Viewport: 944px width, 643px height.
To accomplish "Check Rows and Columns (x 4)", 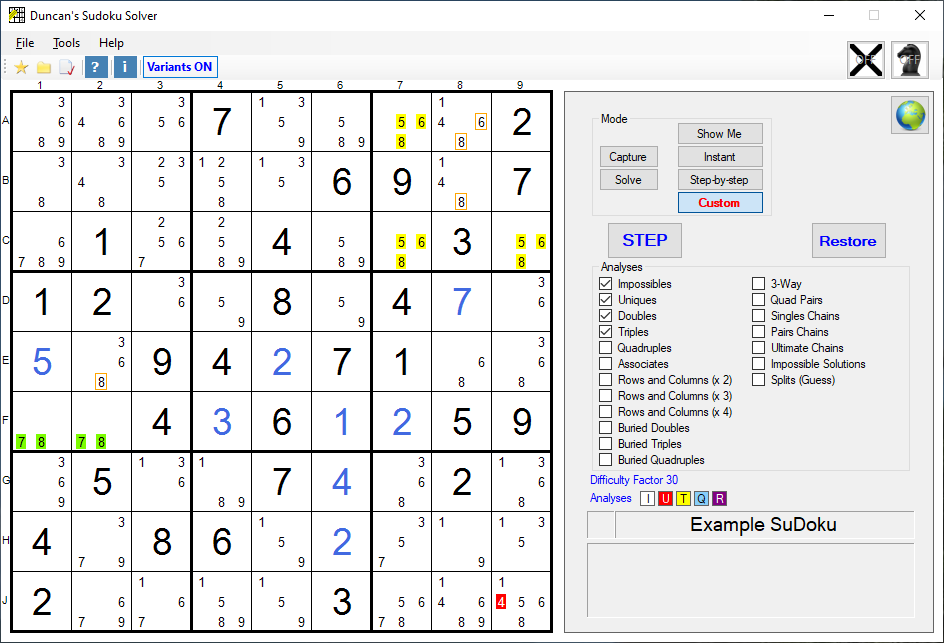I will tap(606, 412).
